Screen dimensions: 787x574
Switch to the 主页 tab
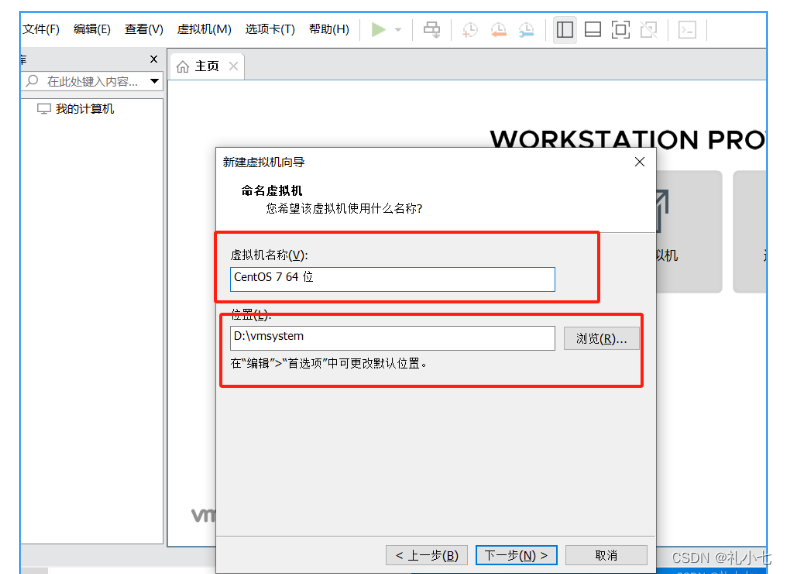pyautogui.click(x=207, y=66)
